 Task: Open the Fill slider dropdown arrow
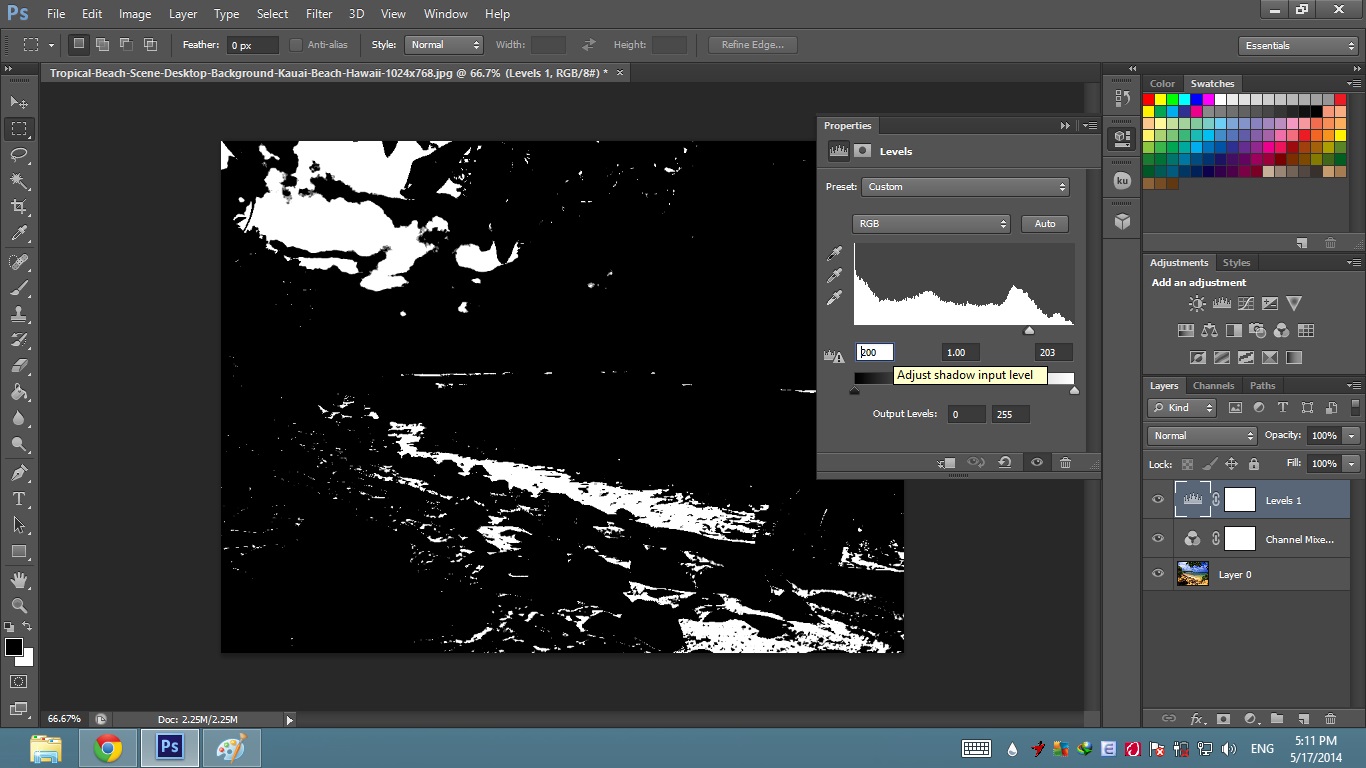1352,464
